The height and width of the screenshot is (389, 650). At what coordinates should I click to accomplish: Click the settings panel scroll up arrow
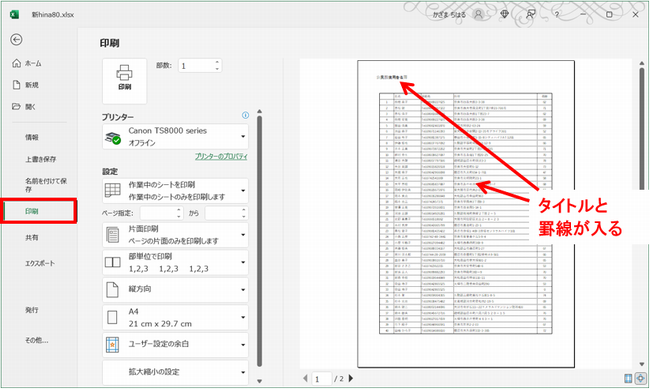(x=260, y=112)
